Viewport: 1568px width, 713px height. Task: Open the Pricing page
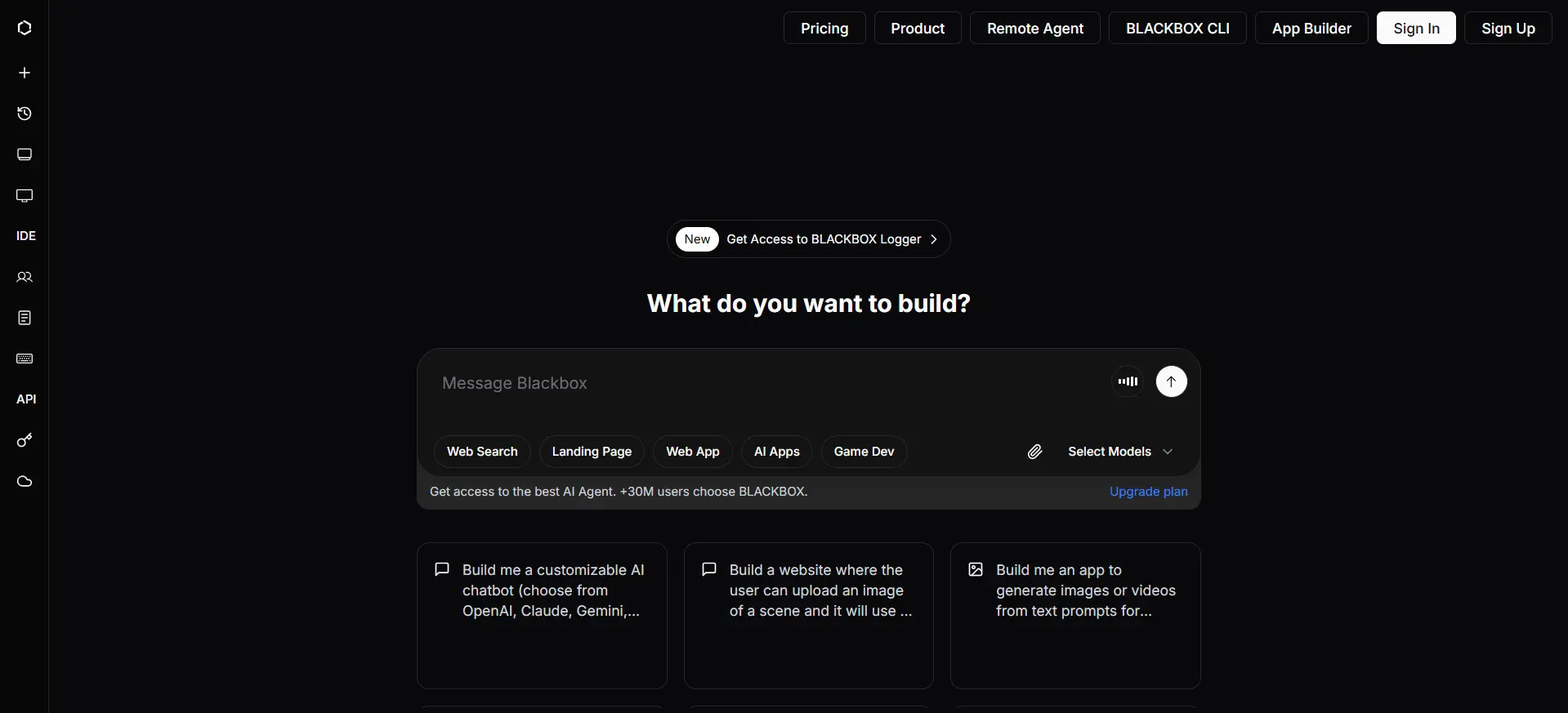click(x=824, y=29)
